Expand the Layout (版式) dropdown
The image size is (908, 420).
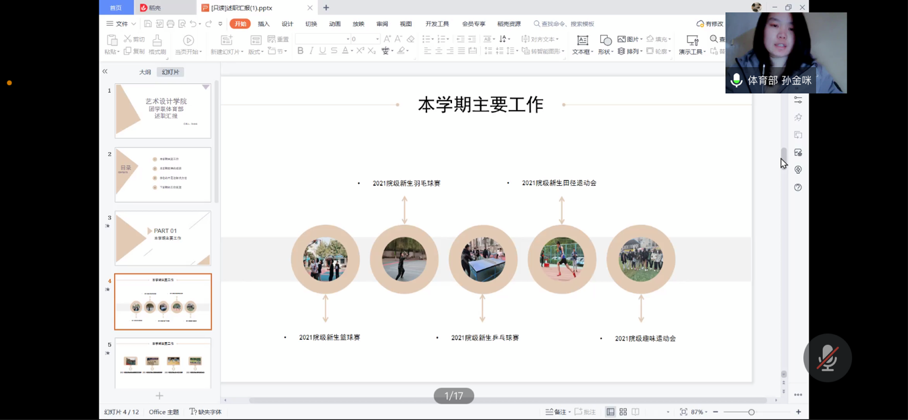point(255,52)
